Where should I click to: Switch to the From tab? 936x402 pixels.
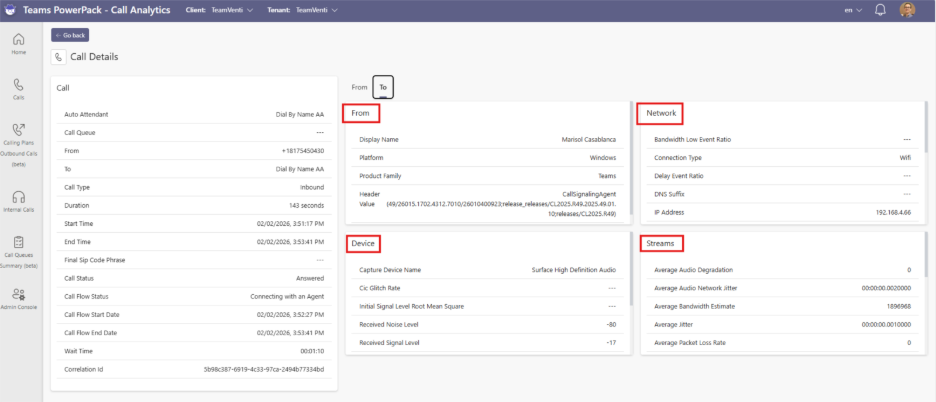359,88
